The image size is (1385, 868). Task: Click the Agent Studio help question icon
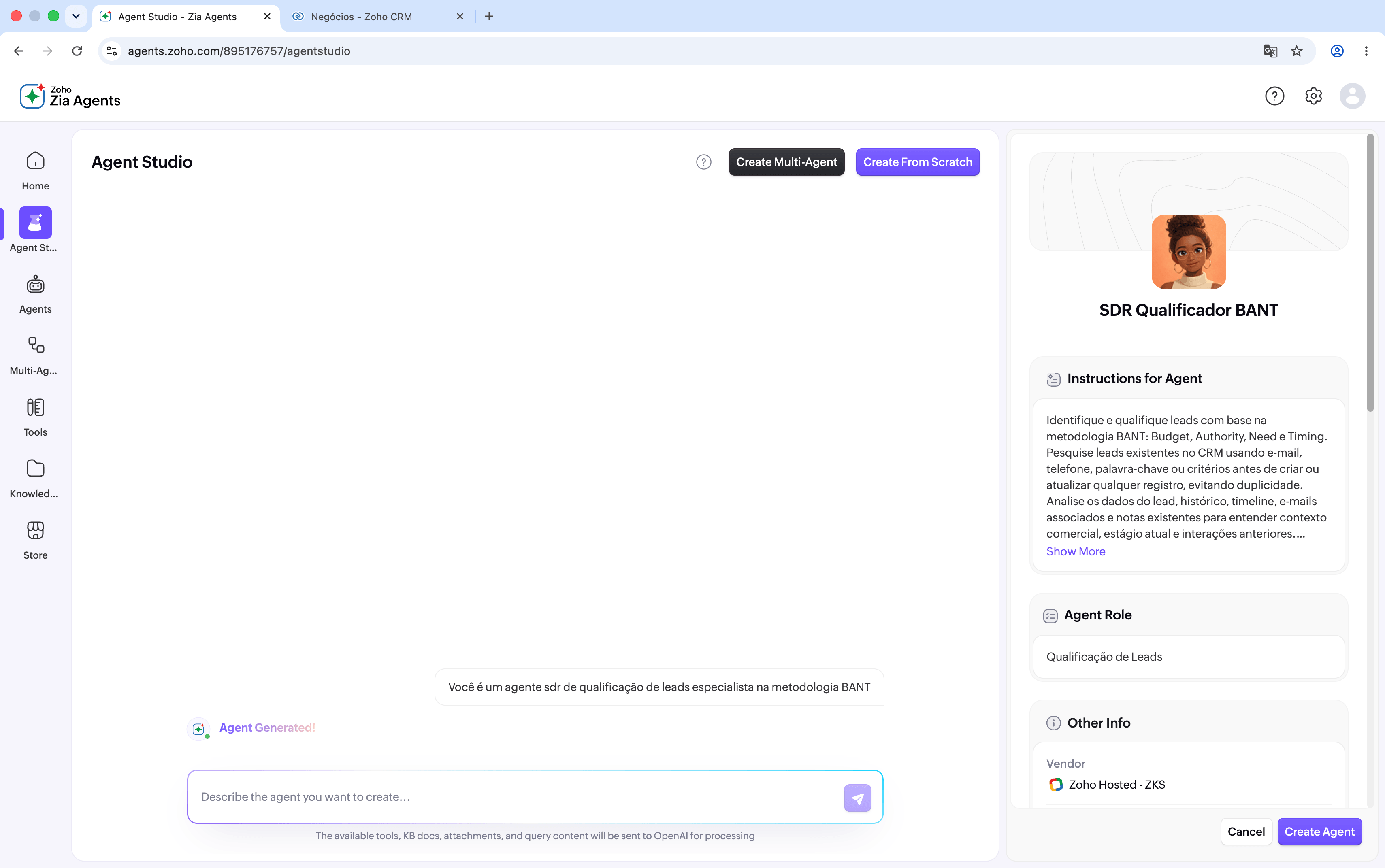point(703,162)
